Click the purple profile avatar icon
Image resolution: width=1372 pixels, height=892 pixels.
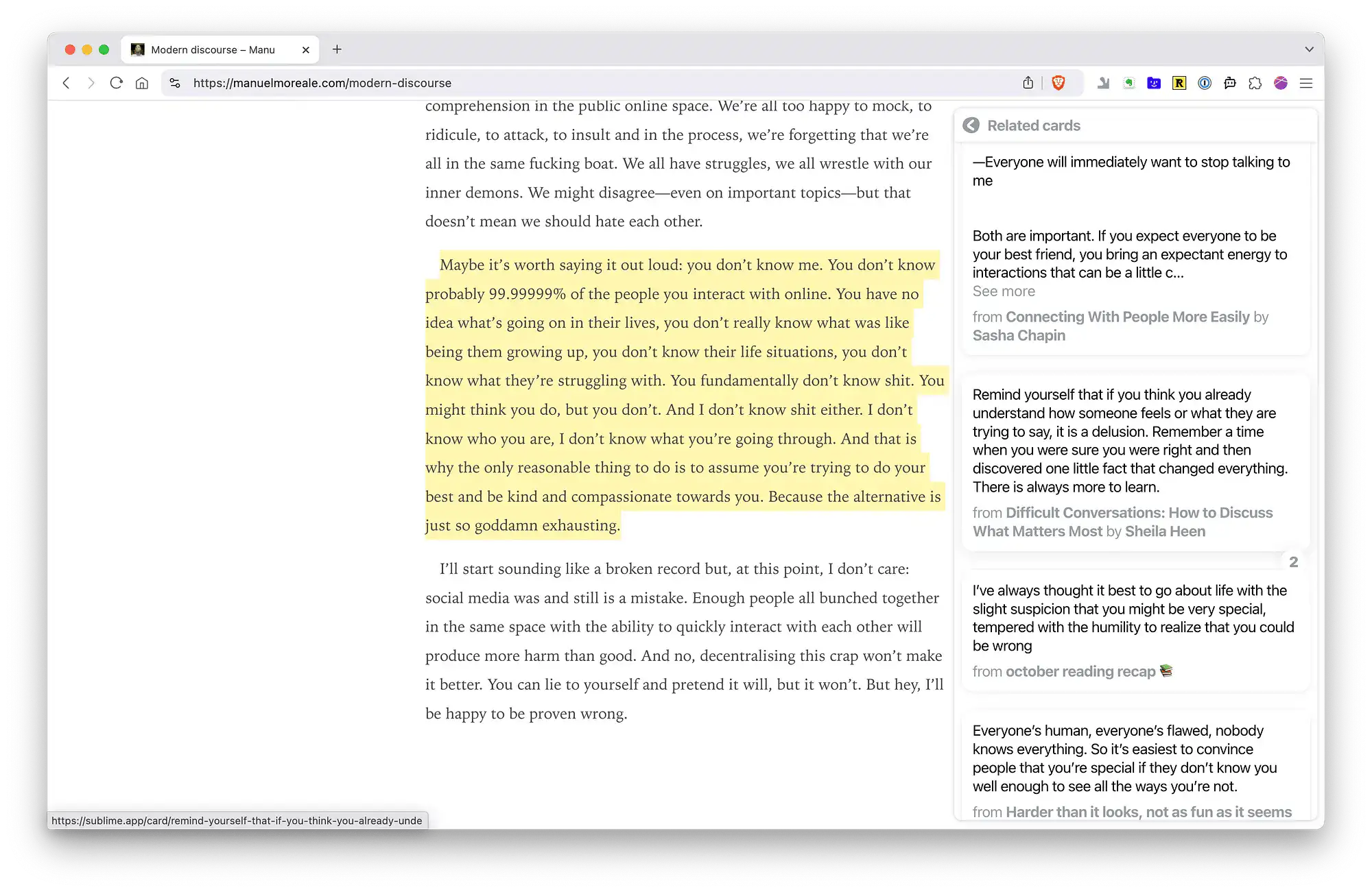point(1281,83)
